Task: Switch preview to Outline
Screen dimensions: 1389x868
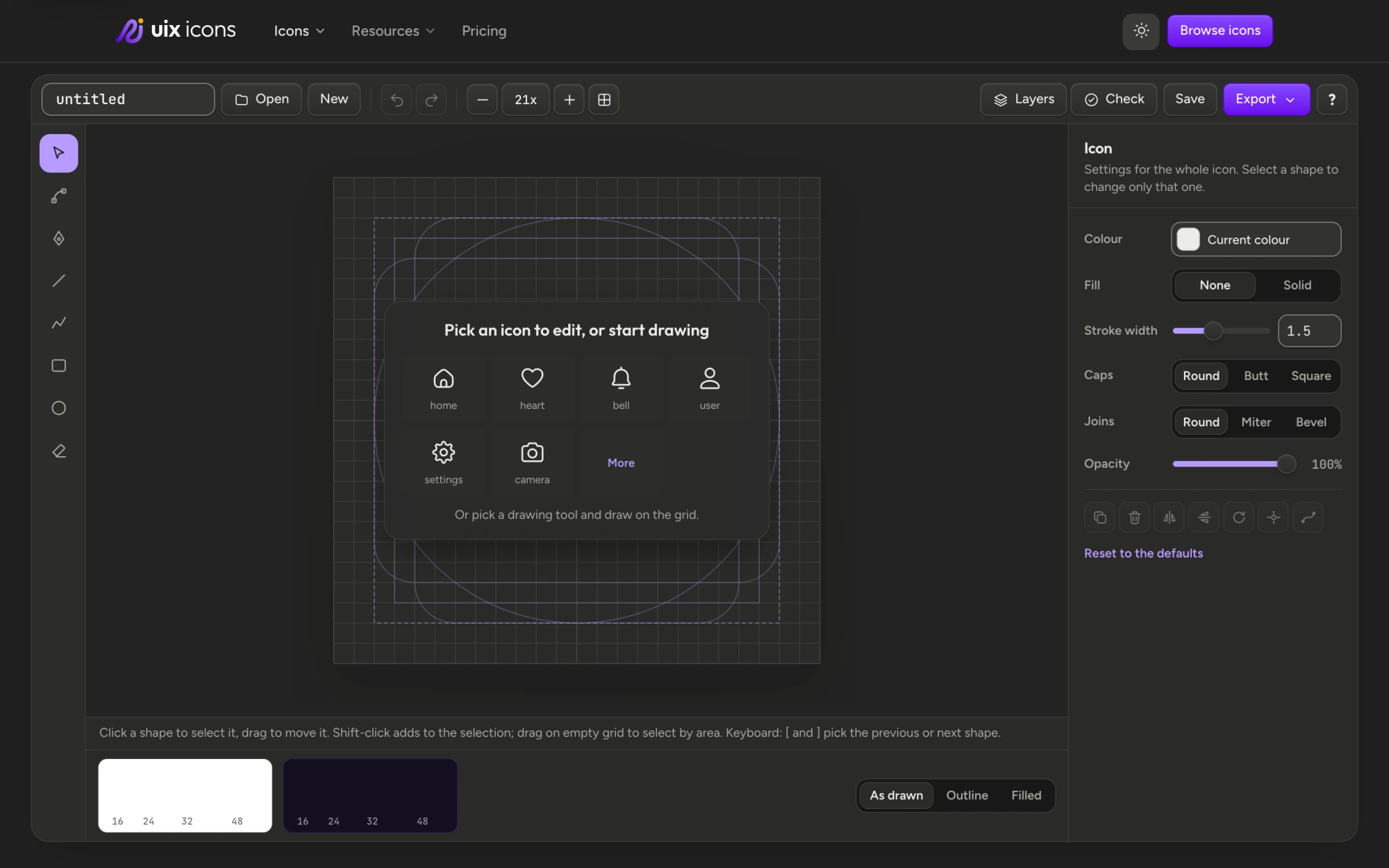Action: click(x=967, y=796)
